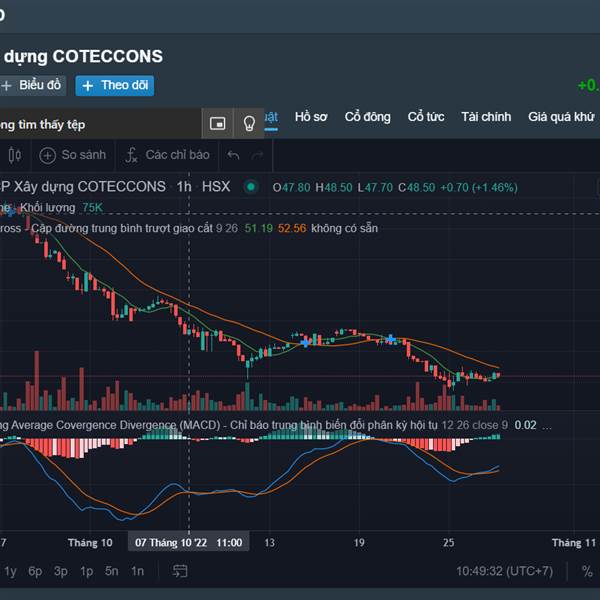Click the Biểu đồ button
Viewport: 600px width, 600px height.
pos(32,85)
